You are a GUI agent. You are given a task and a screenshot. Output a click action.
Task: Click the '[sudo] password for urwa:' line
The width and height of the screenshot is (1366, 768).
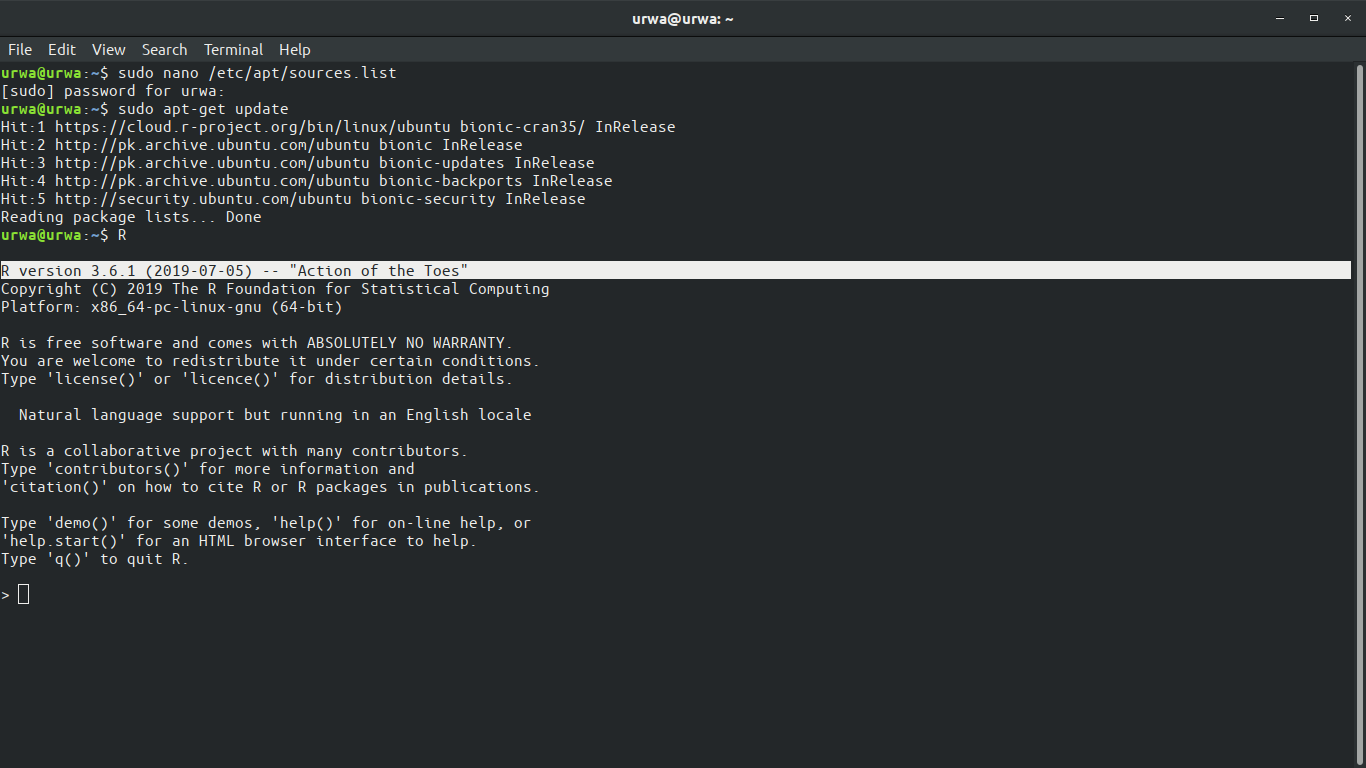pyautogui.click(x=113, y=91)
